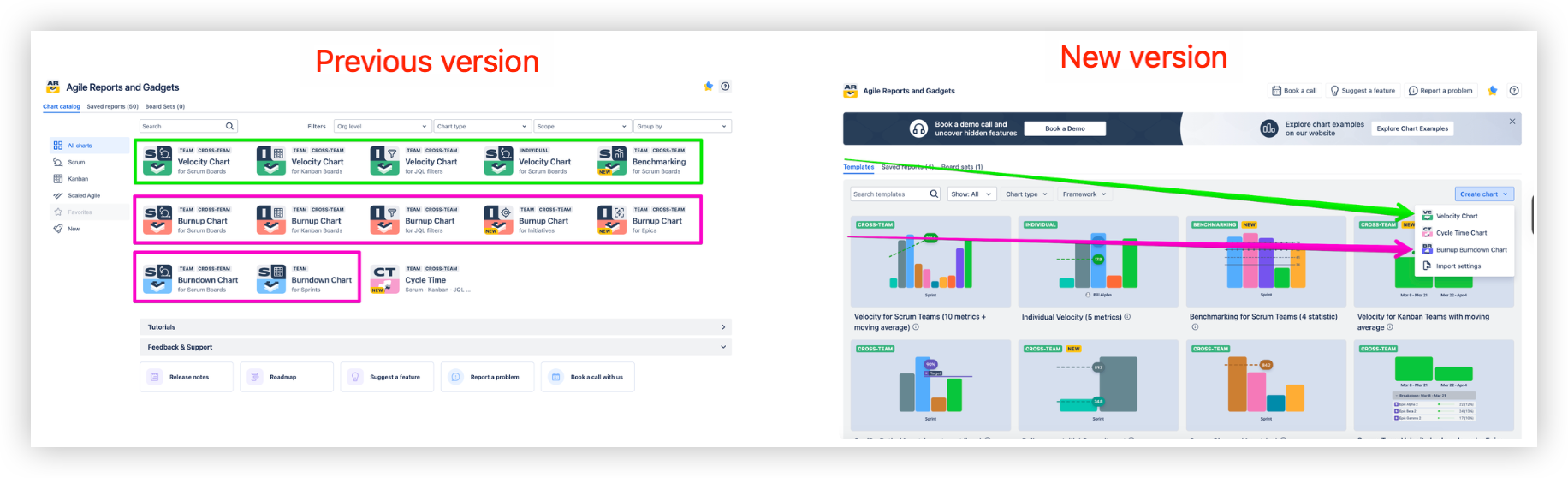Open Velocity Chart for Kanban Boards tile

300,161
